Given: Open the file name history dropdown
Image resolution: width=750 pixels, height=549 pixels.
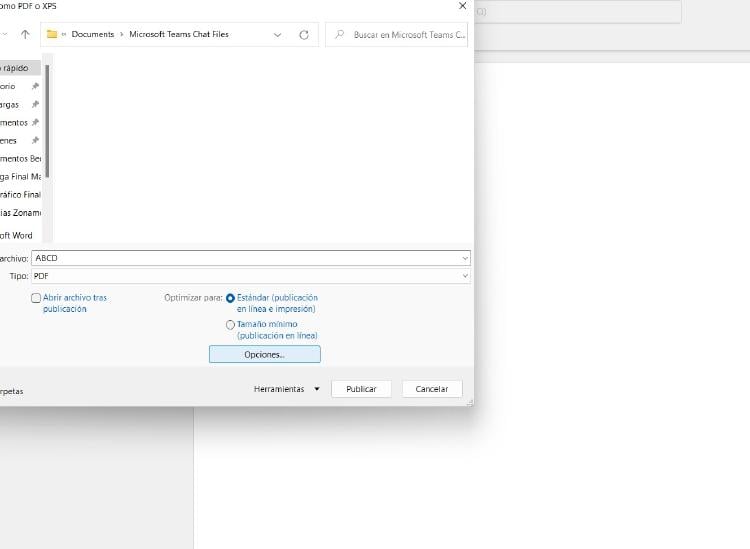Looking at the screenshot, I should click(x=465, y=258).
